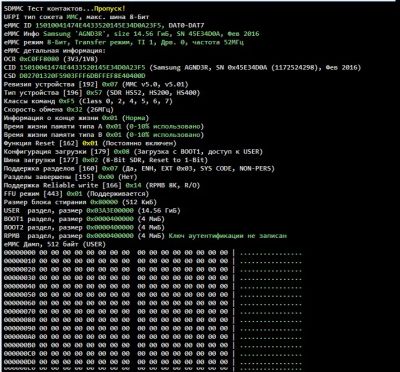400x372 pixels.
Task: Click the CSD value D02701320F5903FFF6DBFFEF8E404000
Action: [82, 76]
